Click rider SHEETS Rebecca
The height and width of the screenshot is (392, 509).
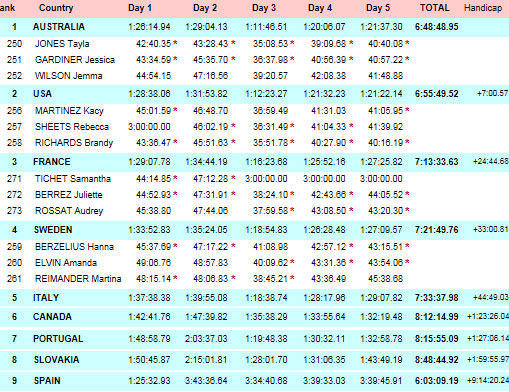[x=72, y=127]
